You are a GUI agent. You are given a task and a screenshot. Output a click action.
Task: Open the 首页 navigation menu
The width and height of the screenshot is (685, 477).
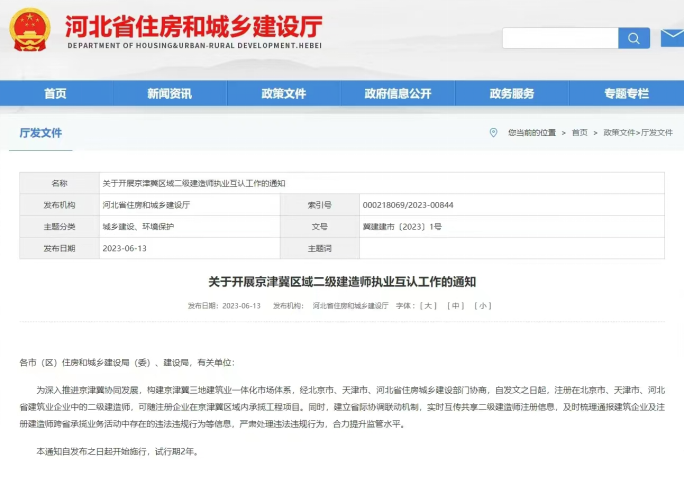pyautogui.click(x=55, y=93)
